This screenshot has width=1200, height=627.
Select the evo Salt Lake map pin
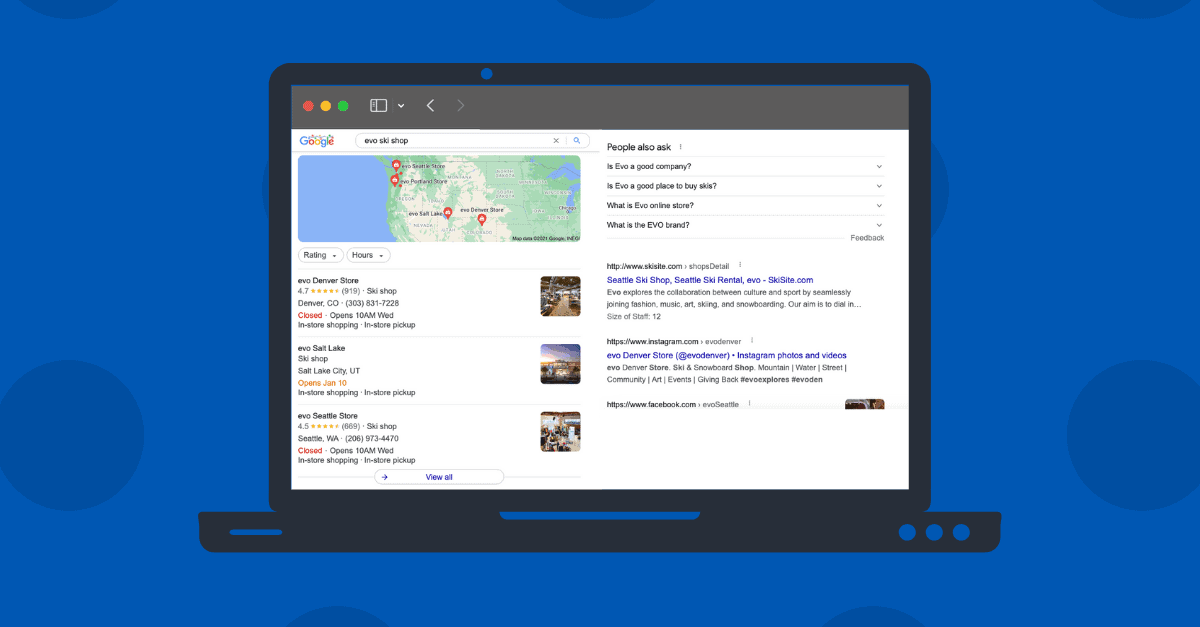pyautogui.click(x=448, y=212)
